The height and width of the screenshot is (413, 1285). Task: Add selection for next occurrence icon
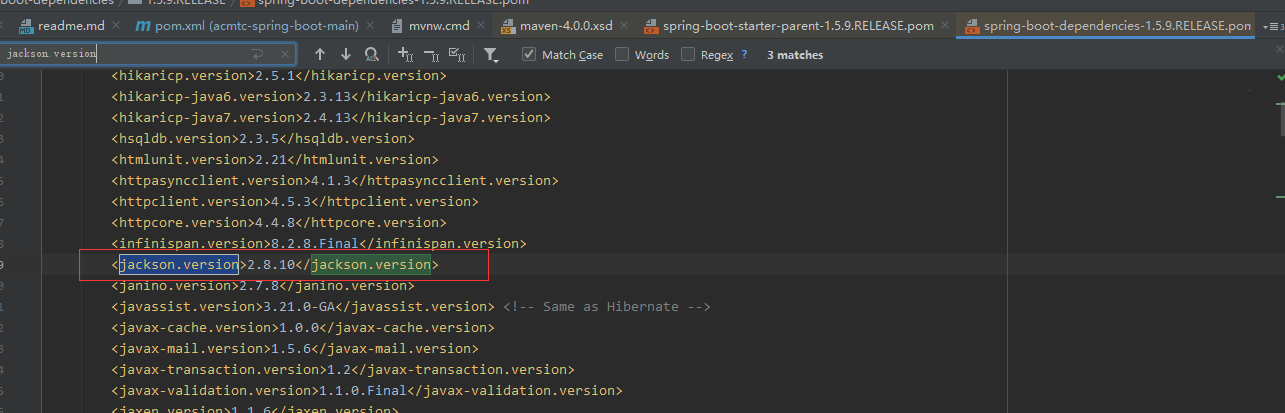coord(405,54)
